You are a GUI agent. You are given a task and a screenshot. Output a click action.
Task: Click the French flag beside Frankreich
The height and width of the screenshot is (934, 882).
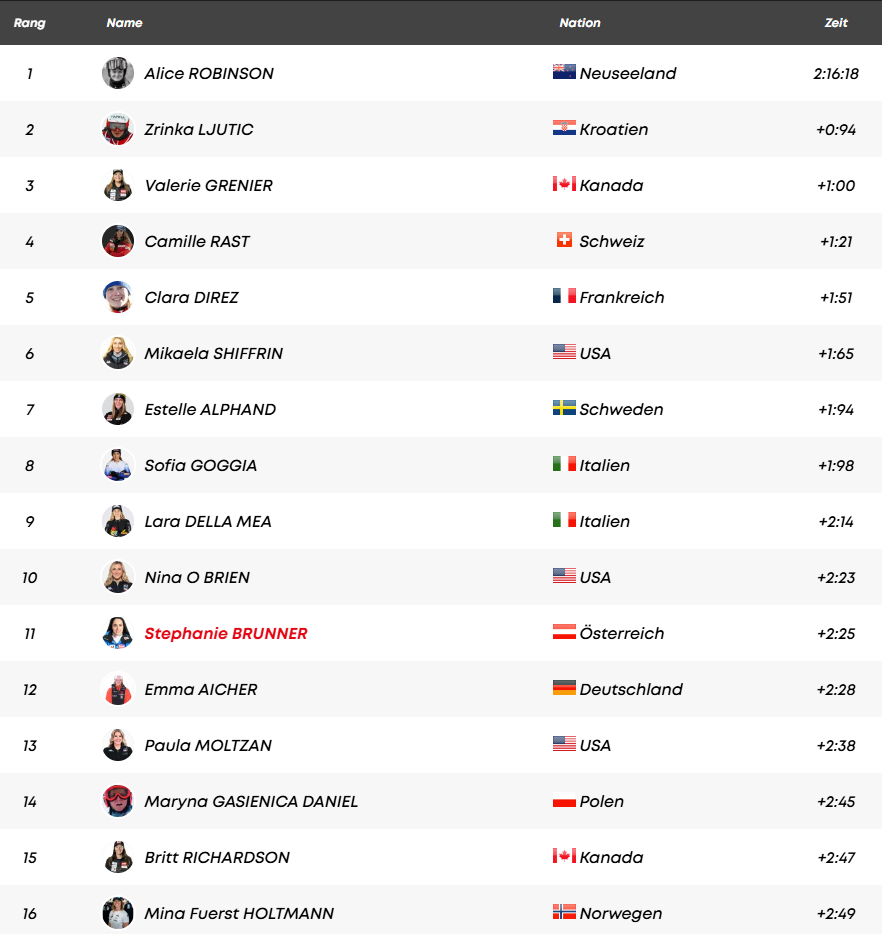click(564, 296)
